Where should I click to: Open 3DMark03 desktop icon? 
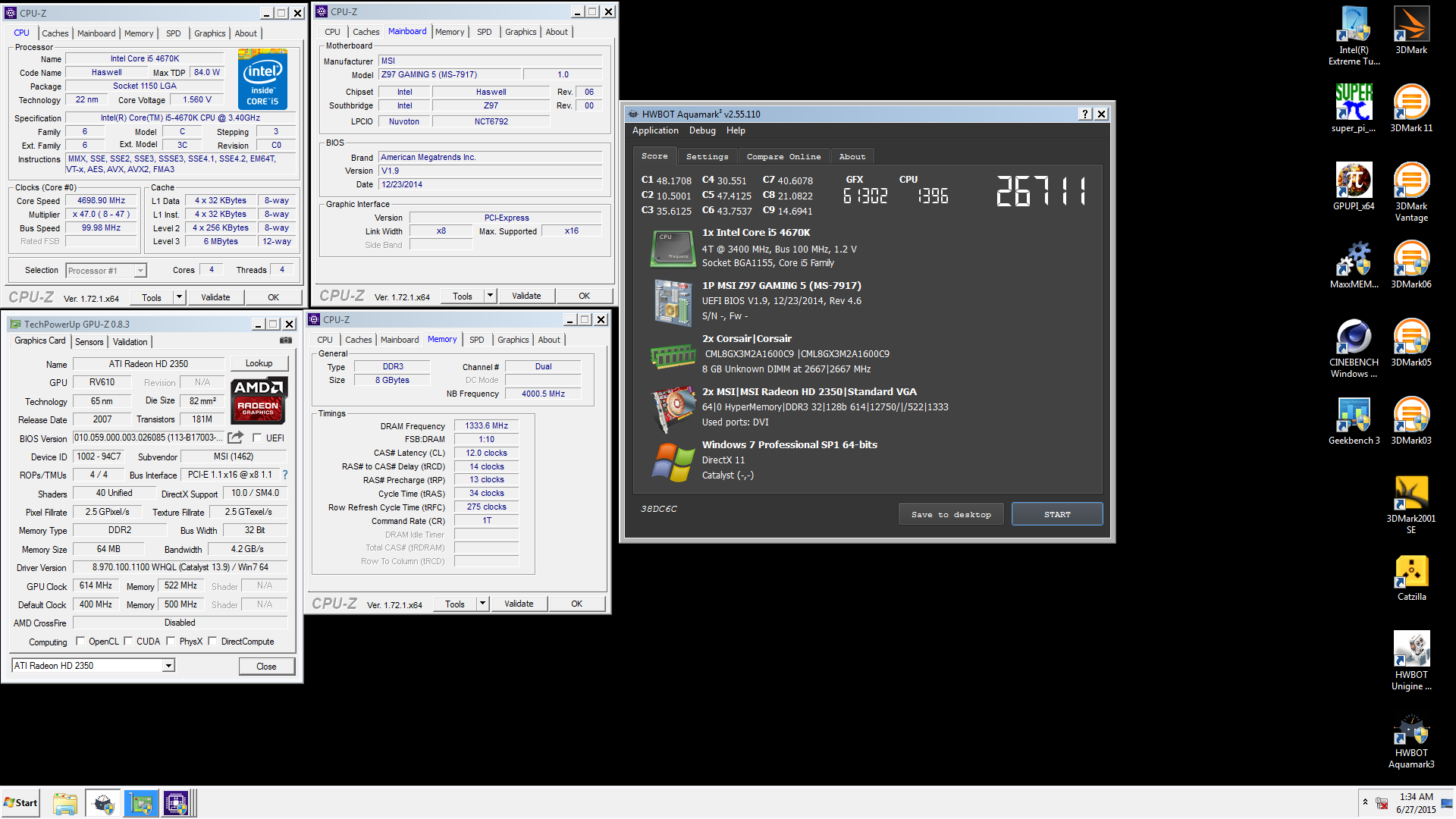[1411, 421]
